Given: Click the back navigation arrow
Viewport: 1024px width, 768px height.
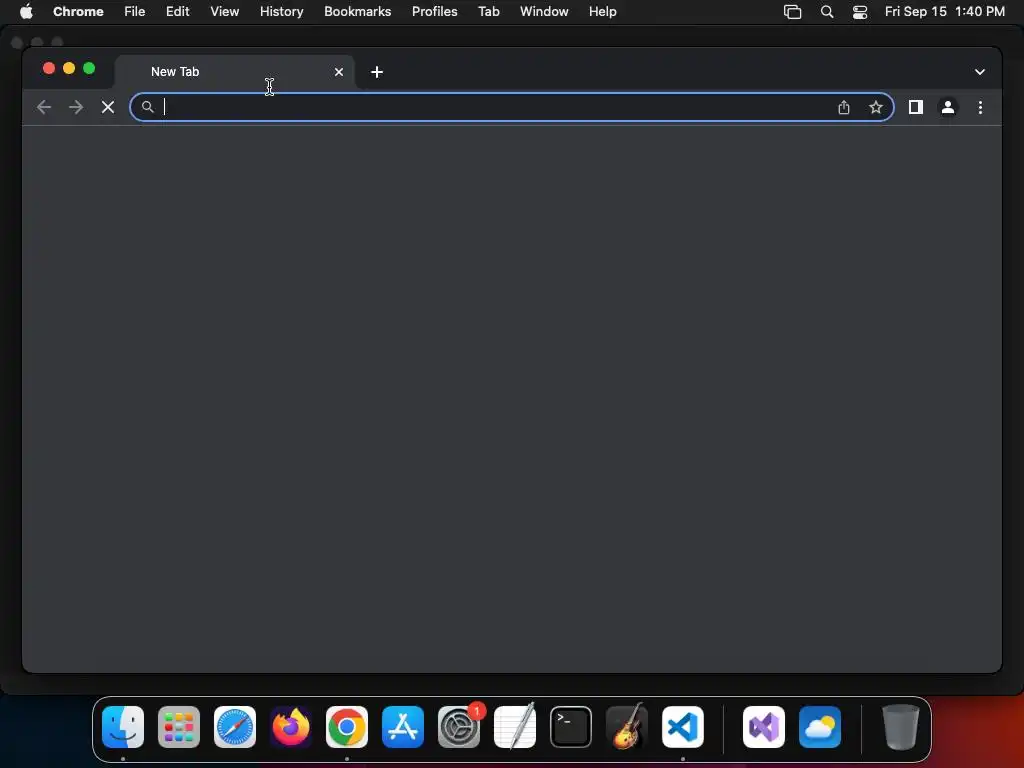Looking at the screenshot, I should coord(44,107).
